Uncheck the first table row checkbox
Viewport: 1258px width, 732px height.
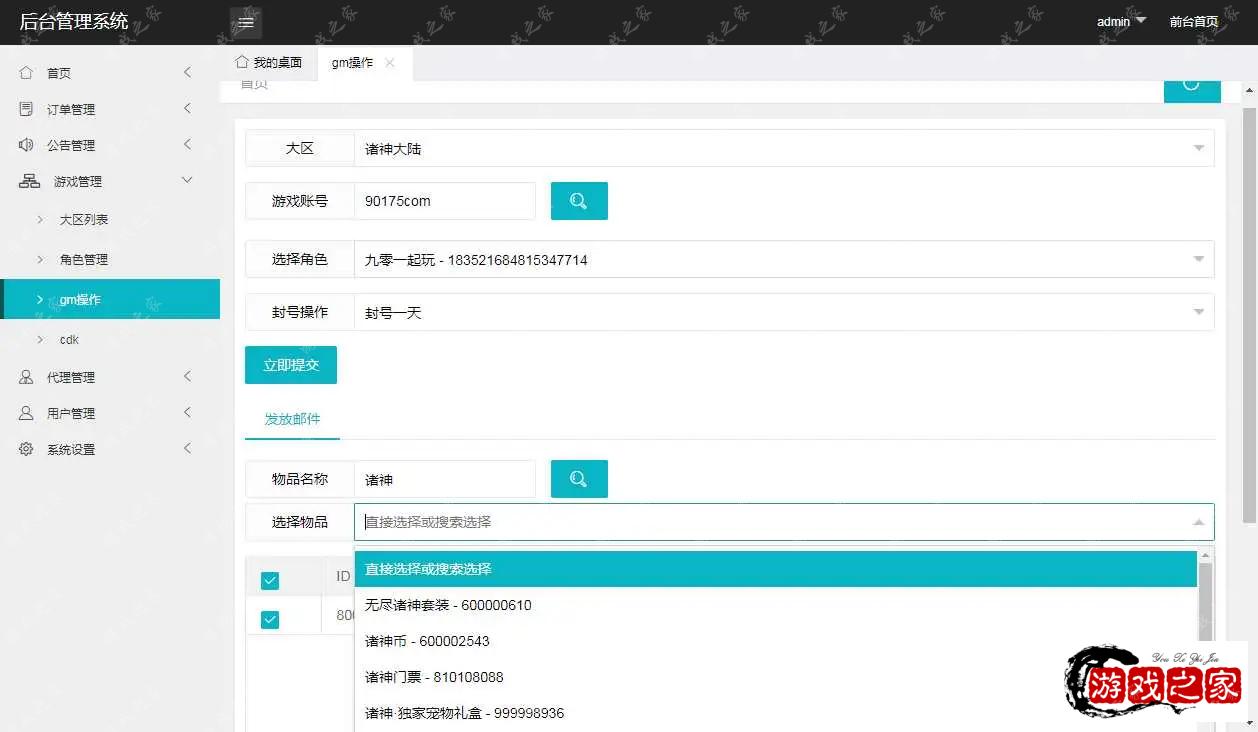[270, 620]
